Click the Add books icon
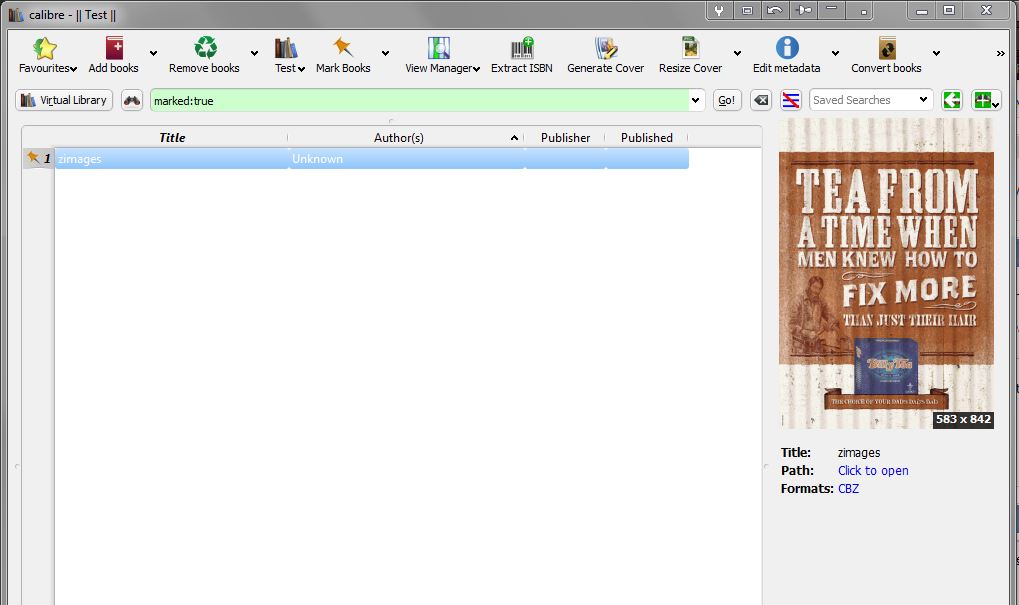 [x=114, y=48]
